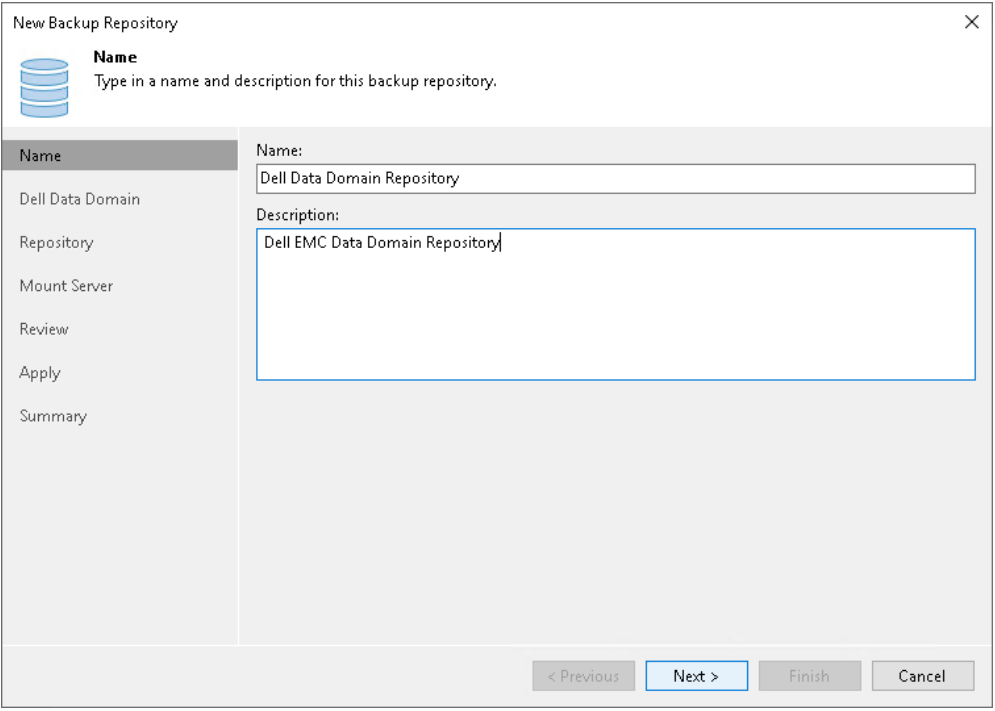The height and width of the screenshot is (711, 995).
Task: Cancel the repository creation wizard
Action: pos(923,676)
